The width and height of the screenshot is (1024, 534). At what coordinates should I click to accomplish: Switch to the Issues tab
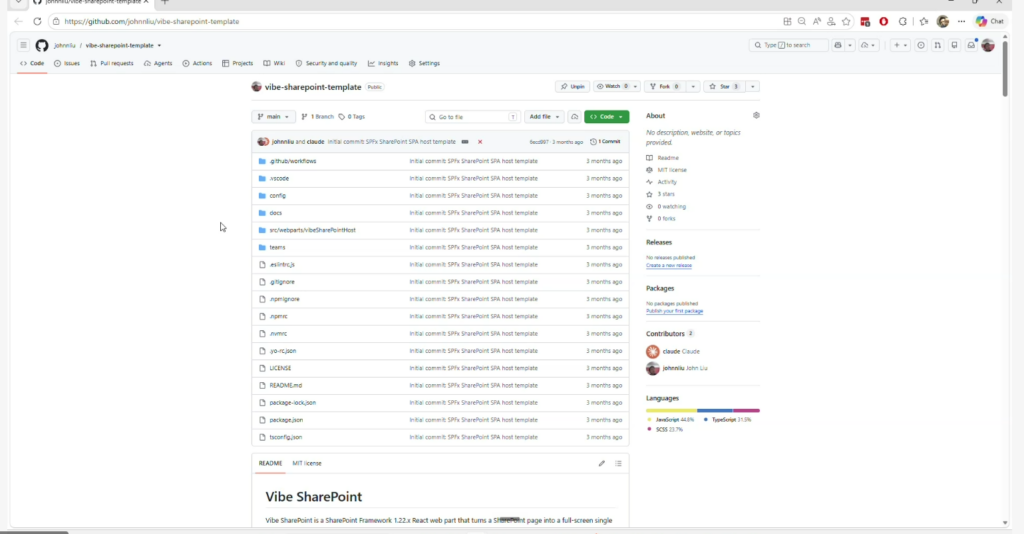tap(67, 63)
